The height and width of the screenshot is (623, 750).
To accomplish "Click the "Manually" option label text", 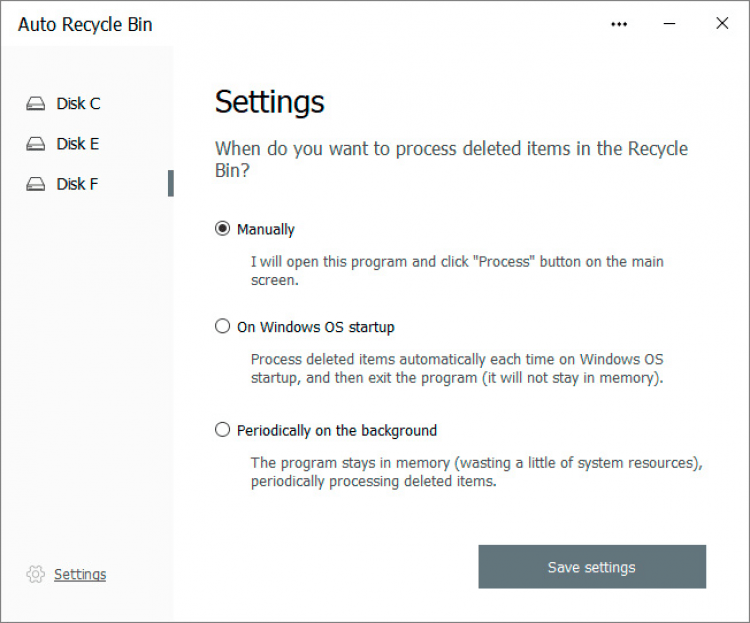I will point(266,230).
